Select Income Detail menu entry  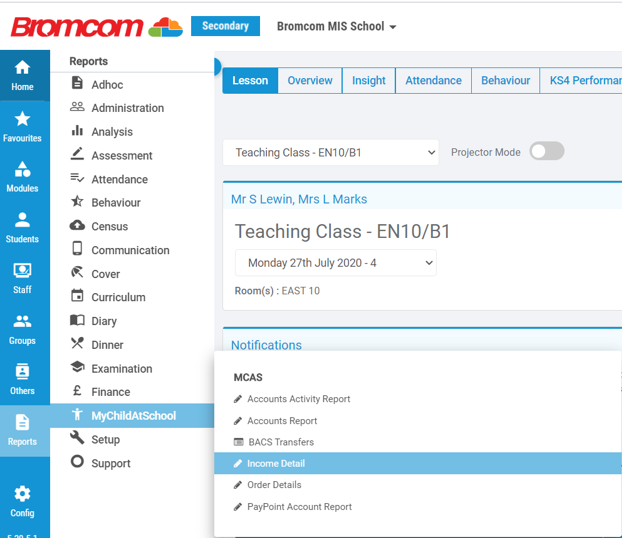pos(418,463)
